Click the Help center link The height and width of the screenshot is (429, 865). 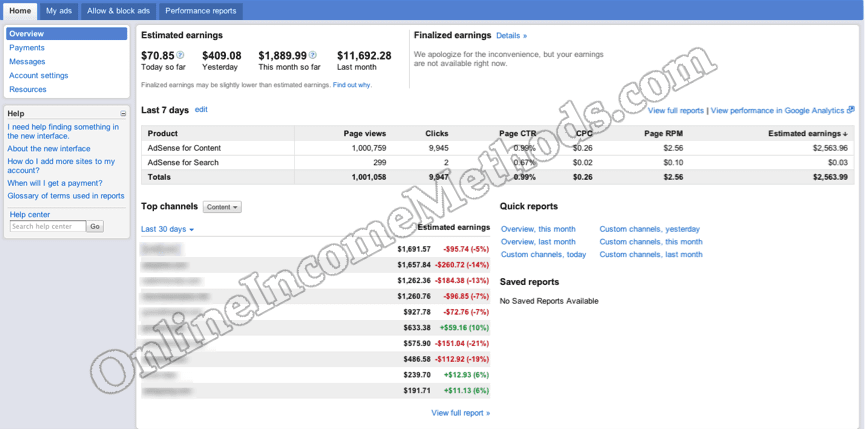click(30, 214)
